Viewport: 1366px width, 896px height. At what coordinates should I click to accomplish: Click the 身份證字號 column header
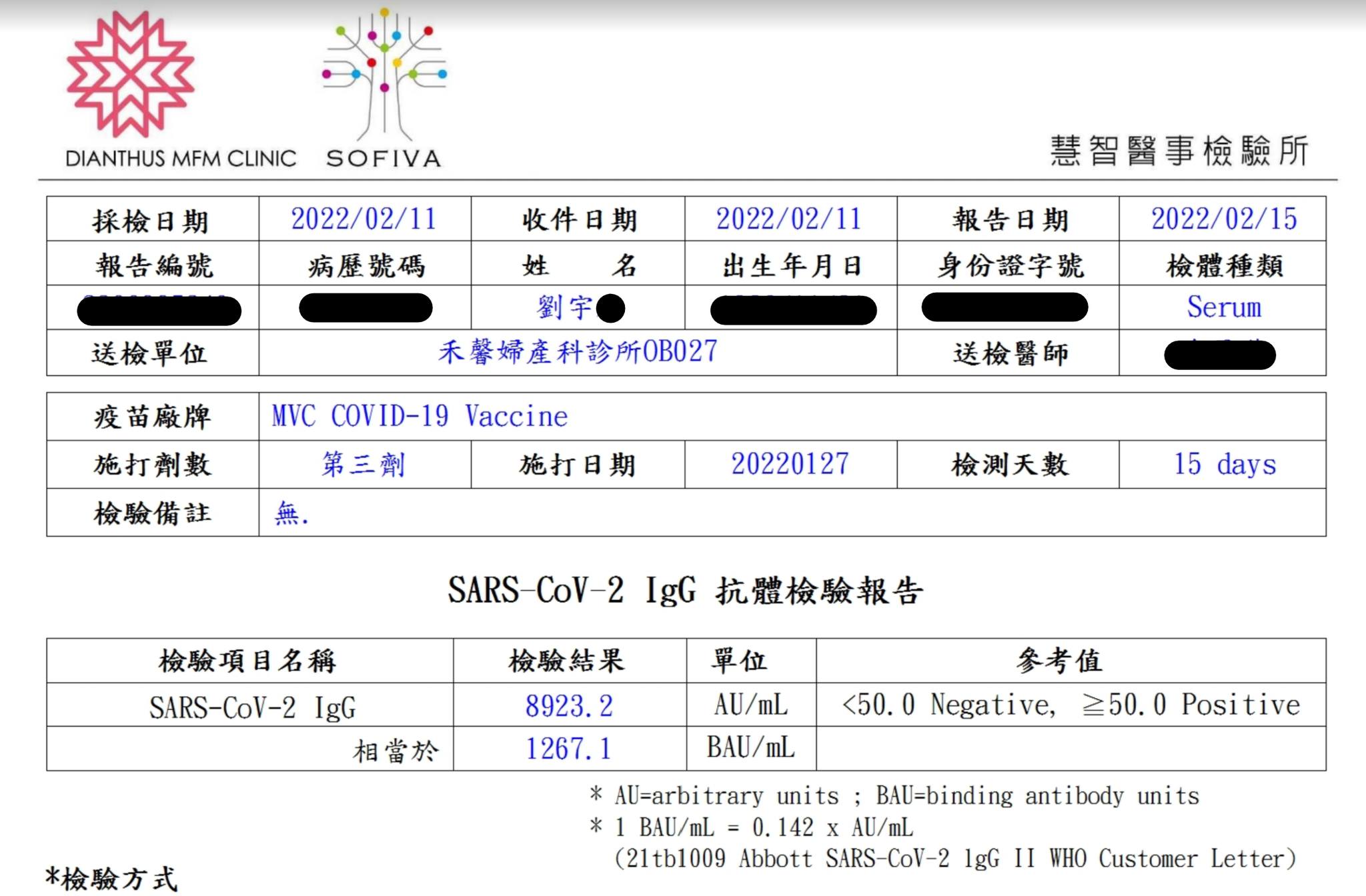click(x=1008, y=264)
